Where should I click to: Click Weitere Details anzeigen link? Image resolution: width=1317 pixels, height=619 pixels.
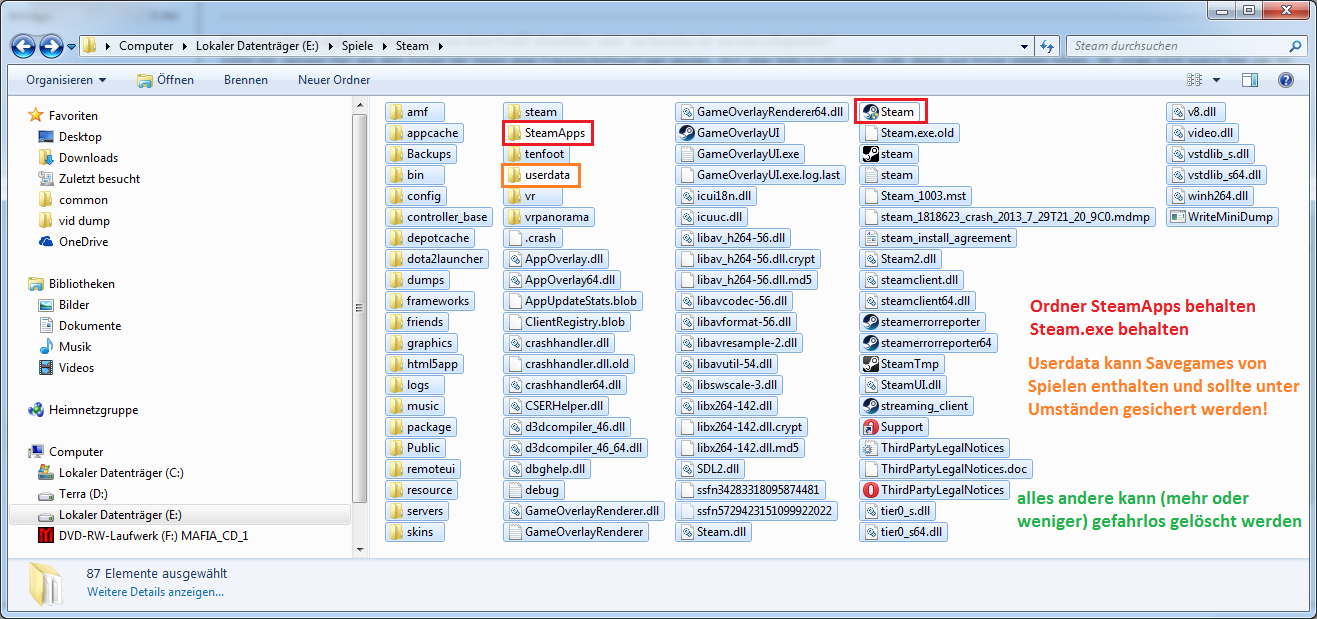[x=155, y=592]
